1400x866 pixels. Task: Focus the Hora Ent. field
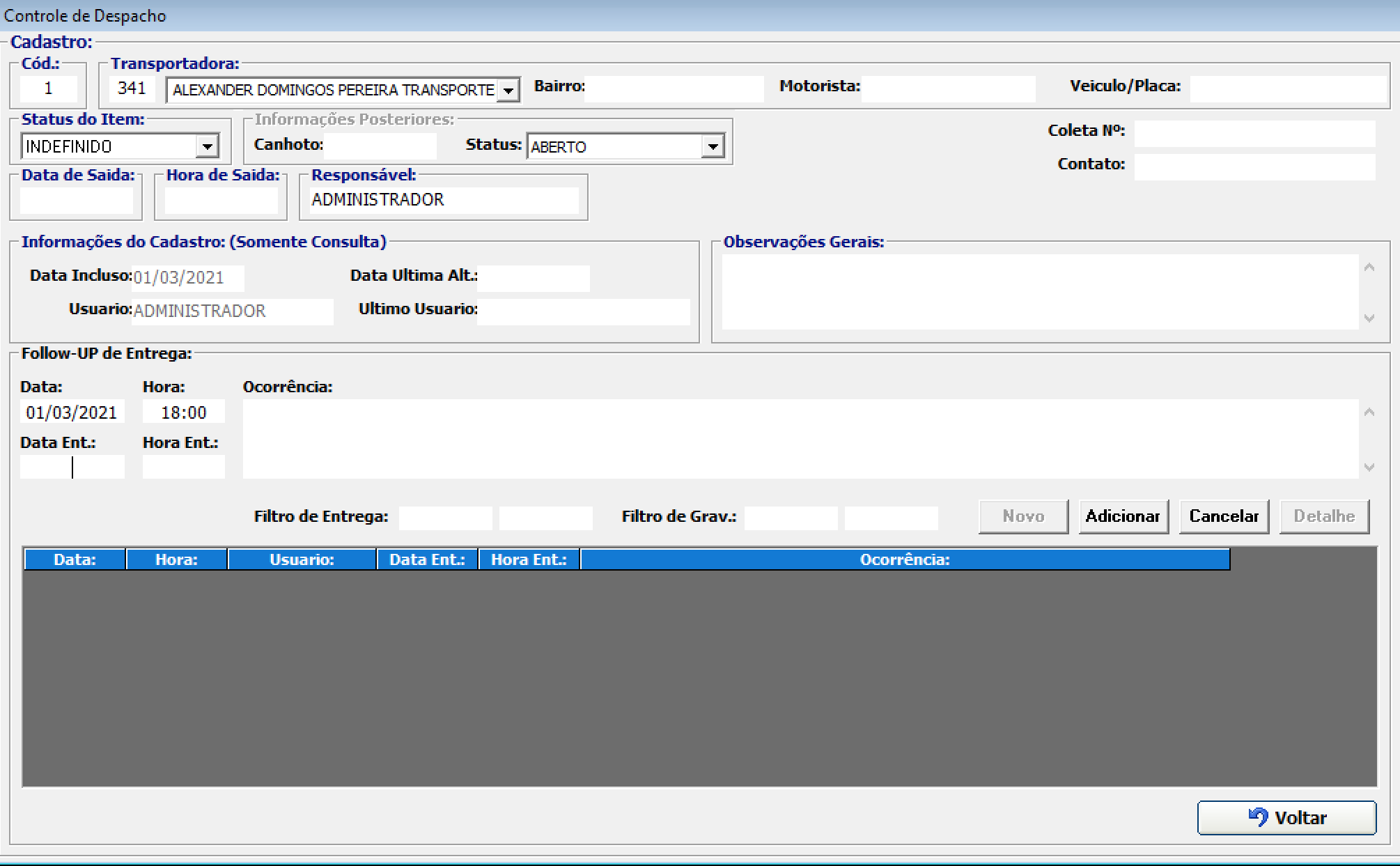tap(183, 466)
